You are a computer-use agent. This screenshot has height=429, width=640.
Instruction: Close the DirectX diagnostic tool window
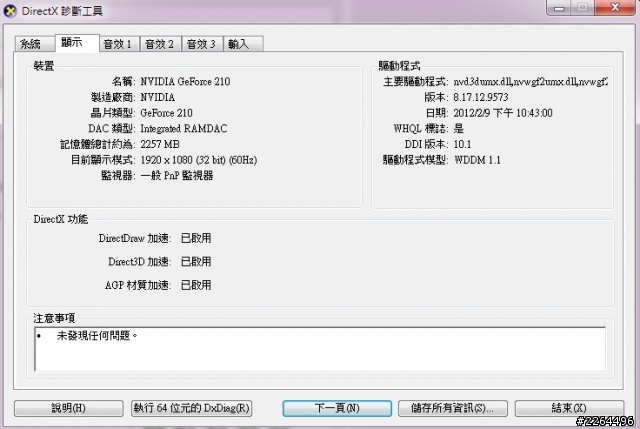coord(615,8)
